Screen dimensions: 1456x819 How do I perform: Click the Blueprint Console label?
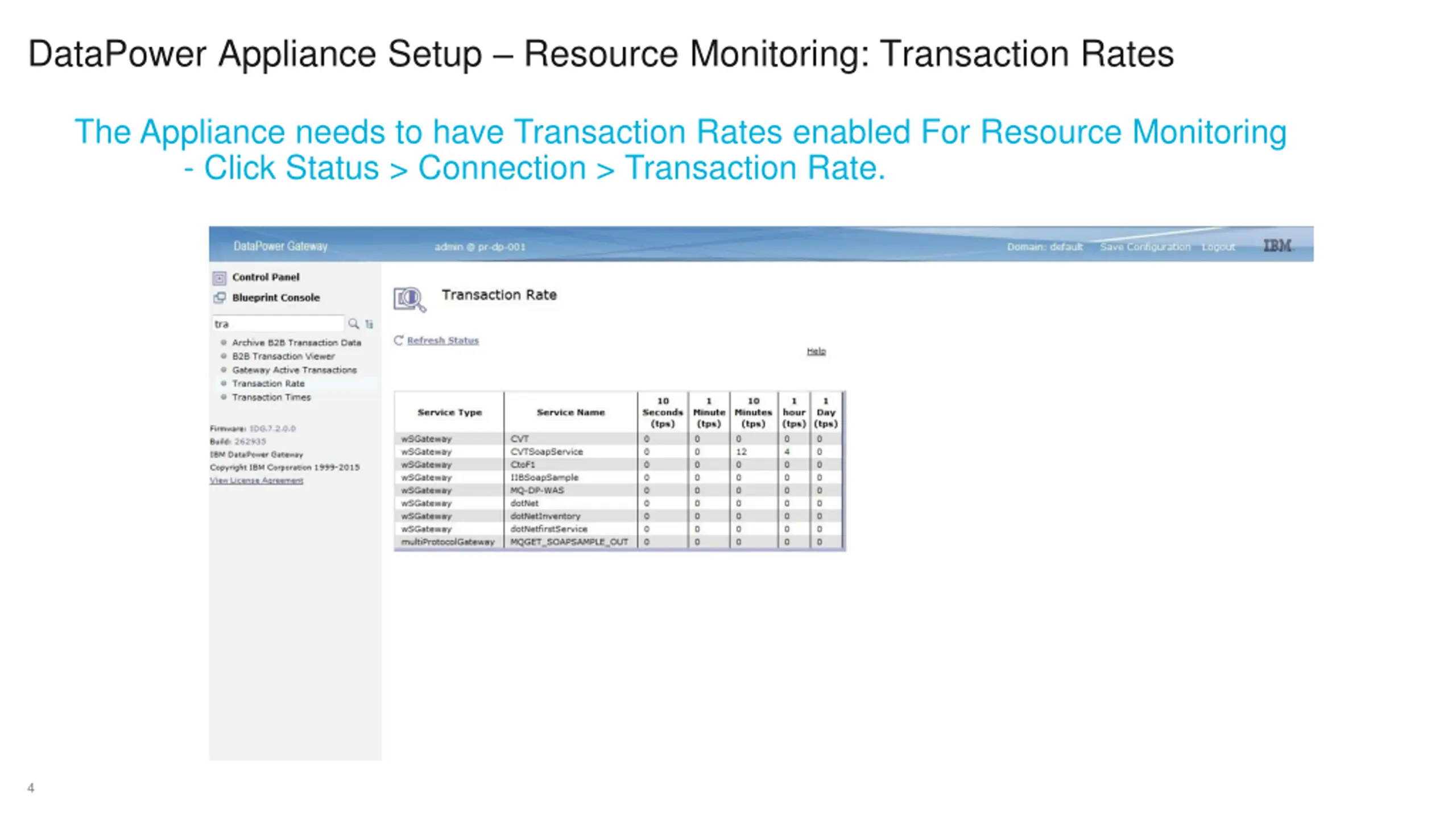276,297
